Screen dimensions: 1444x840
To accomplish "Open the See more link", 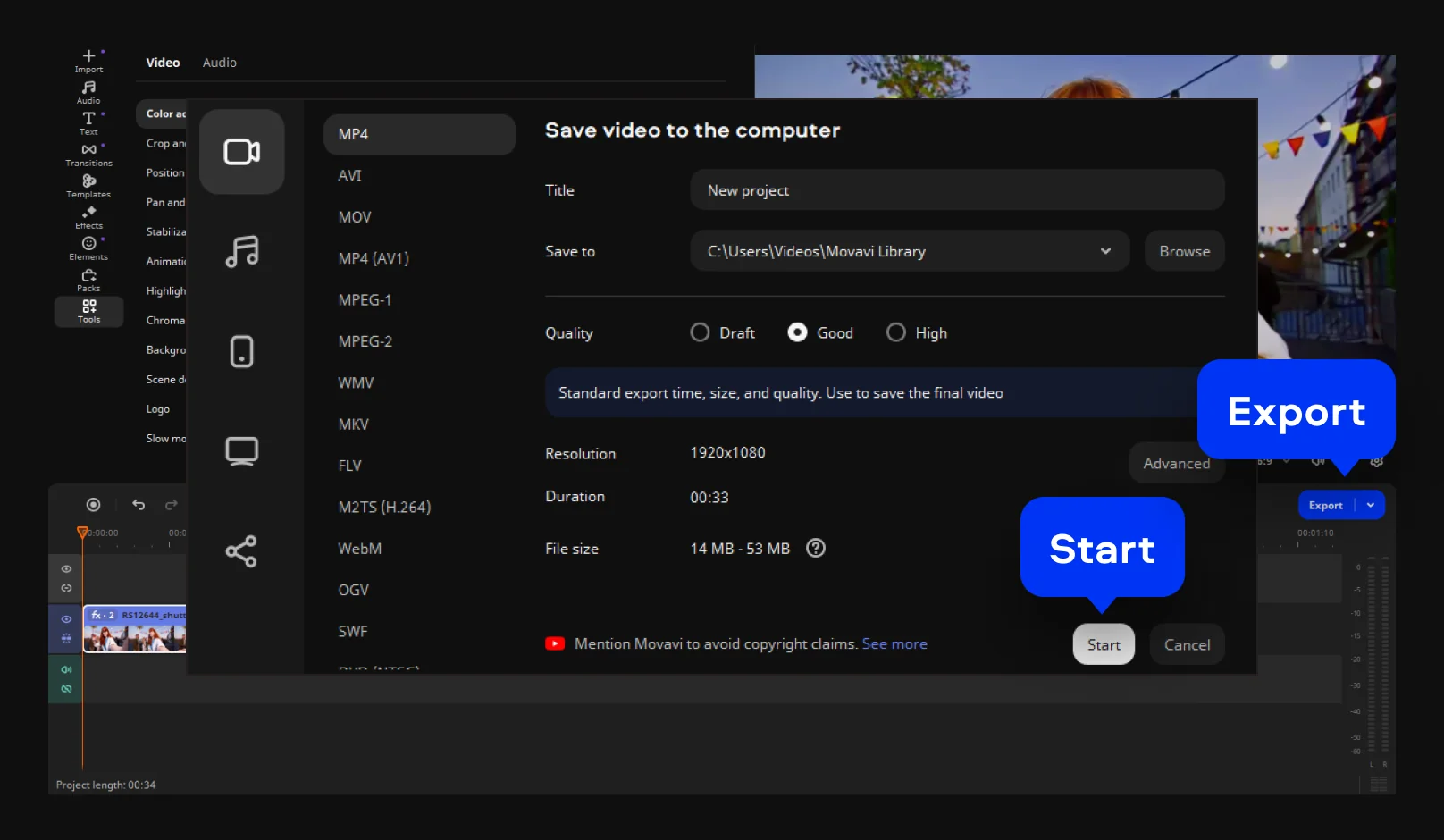I will (894, 643).
